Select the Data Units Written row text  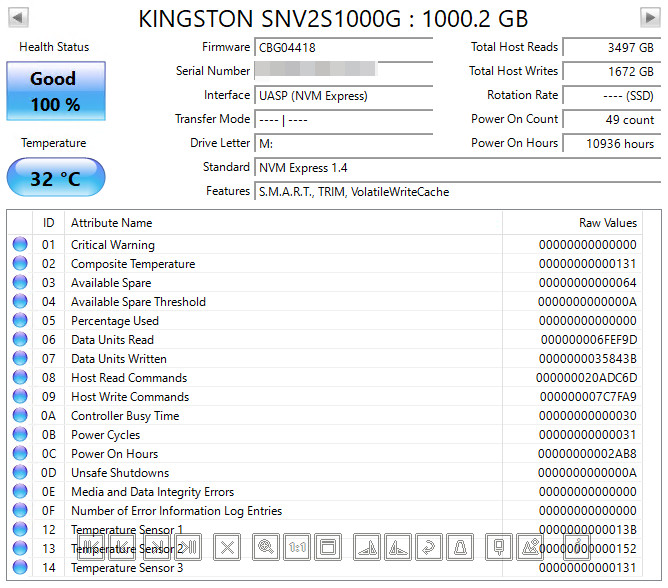tap(118, 359)
